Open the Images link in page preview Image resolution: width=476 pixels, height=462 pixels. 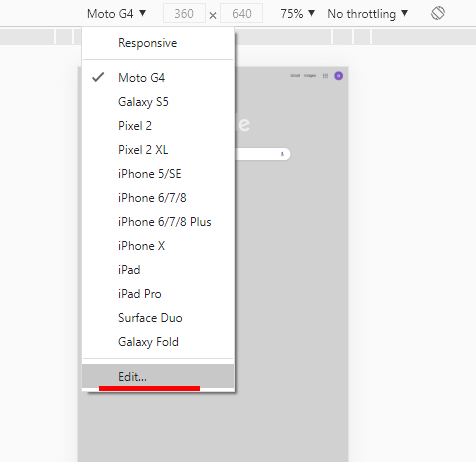pos(310,76)
